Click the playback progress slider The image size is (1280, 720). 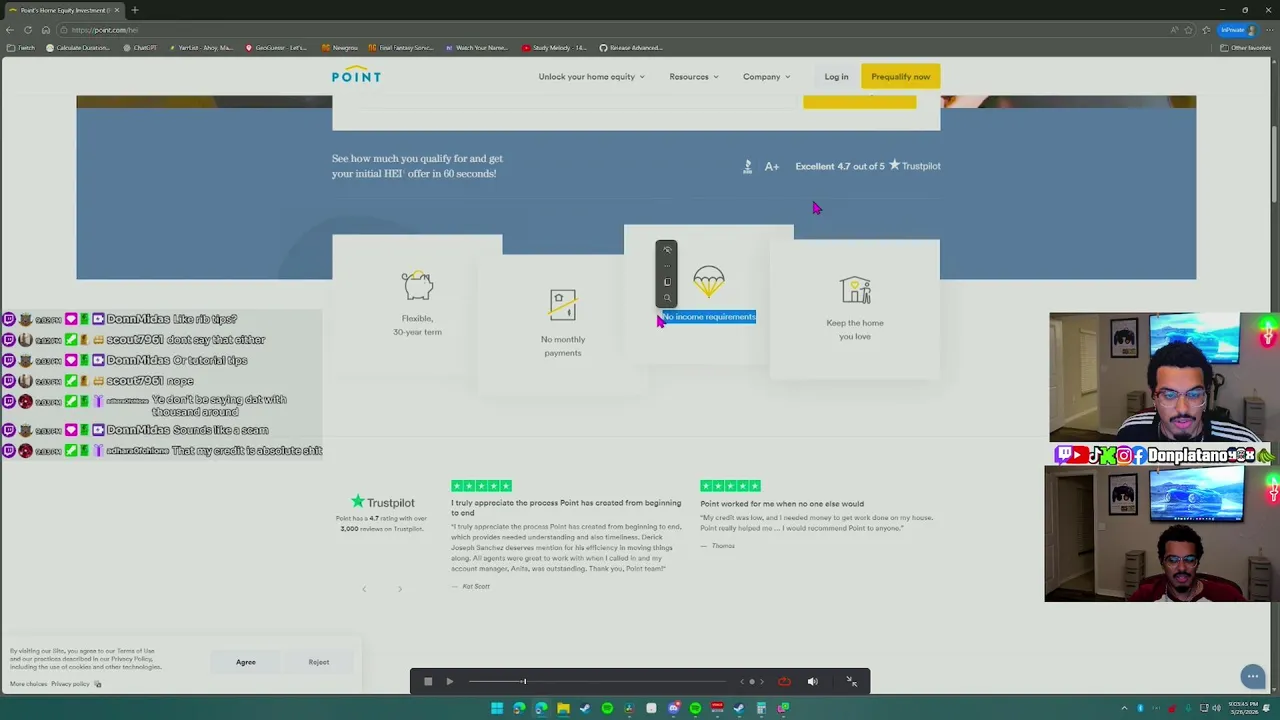click(596, 682)
